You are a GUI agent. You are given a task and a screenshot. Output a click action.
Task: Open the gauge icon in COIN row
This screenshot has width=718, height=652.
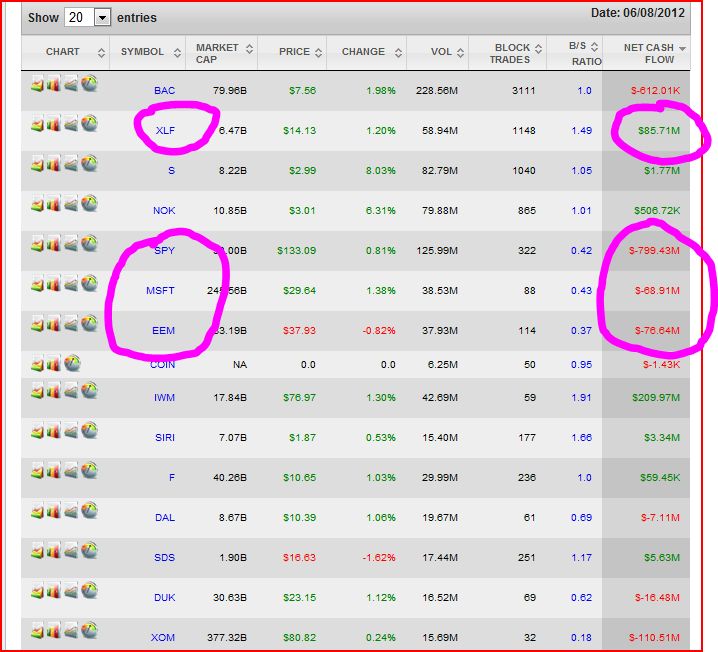click(72, 363)
